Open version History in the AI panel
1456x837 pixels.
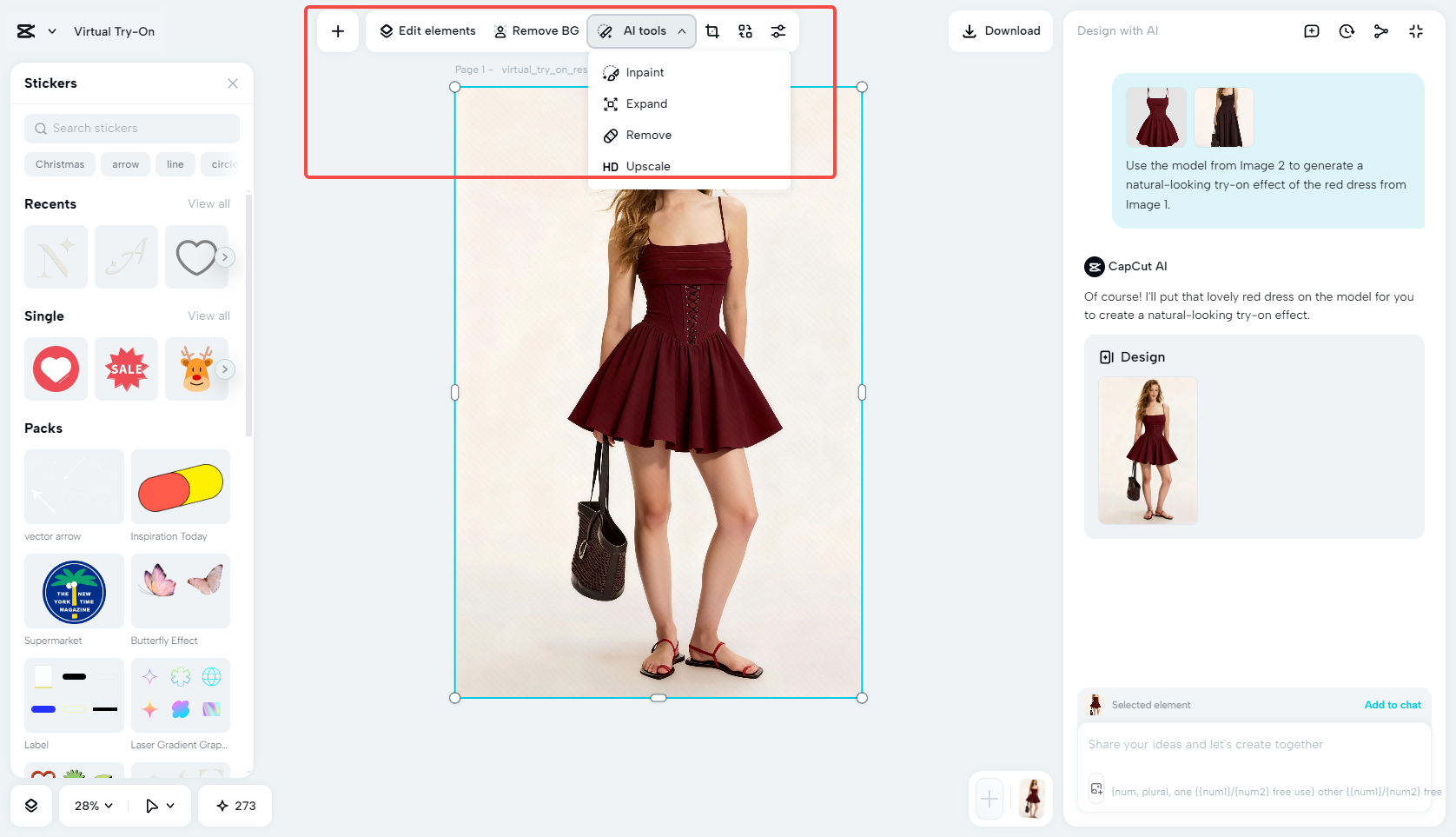[x=1346, y=30]
